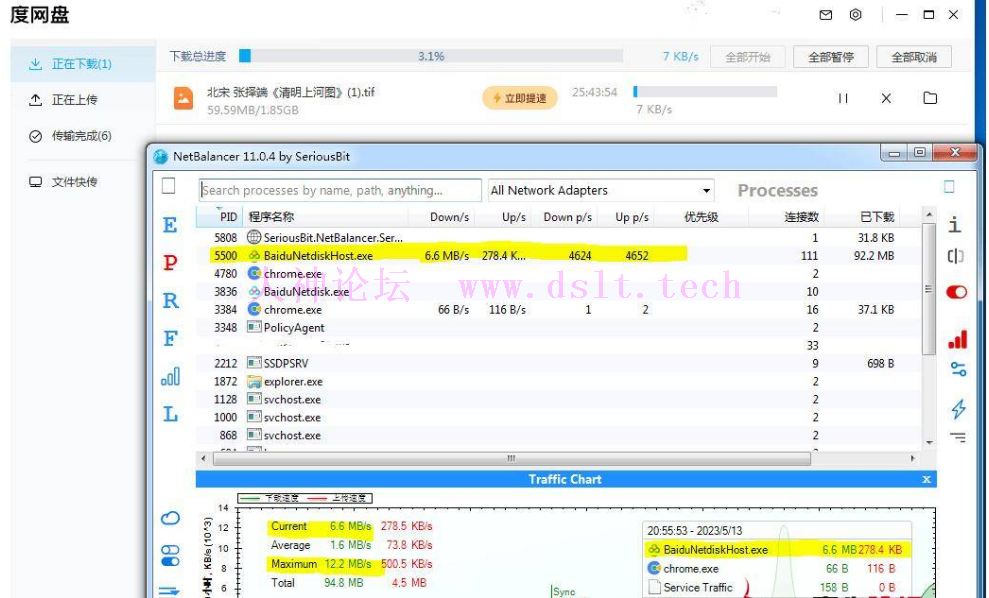Screen dimensions: 989x598
Task: Click the orange tif file icon
Action: click(x=184, y=98)
